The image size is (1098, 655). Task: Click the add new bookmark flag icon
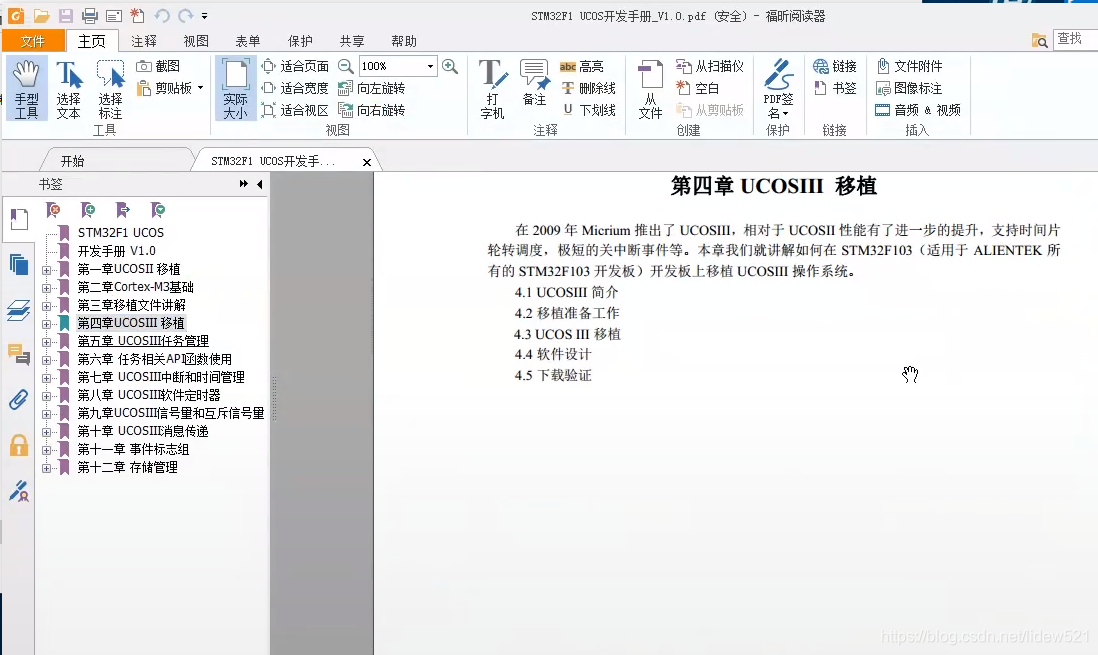[88, 209]
